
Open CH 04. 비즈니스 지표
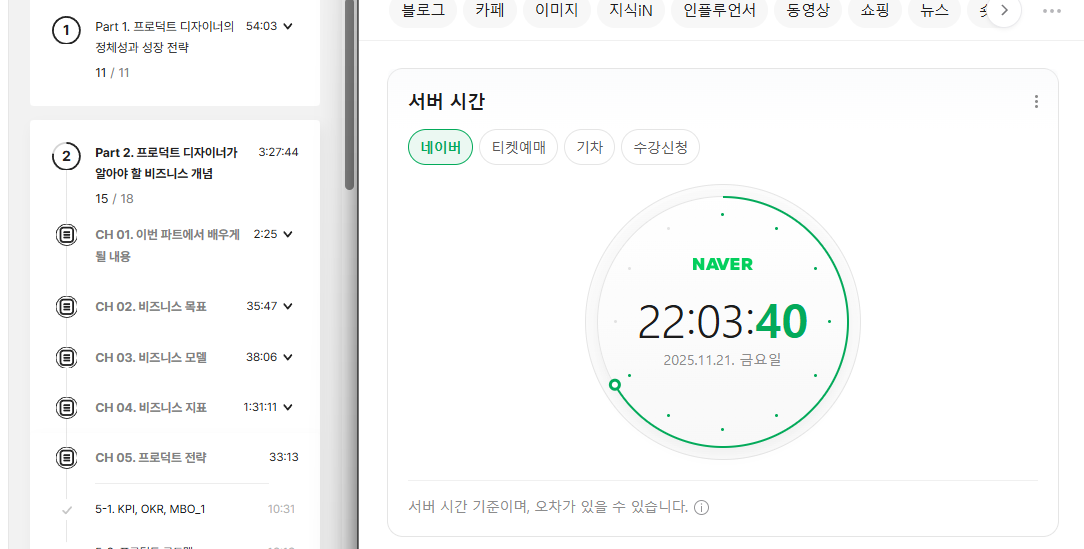pos(151,408)
